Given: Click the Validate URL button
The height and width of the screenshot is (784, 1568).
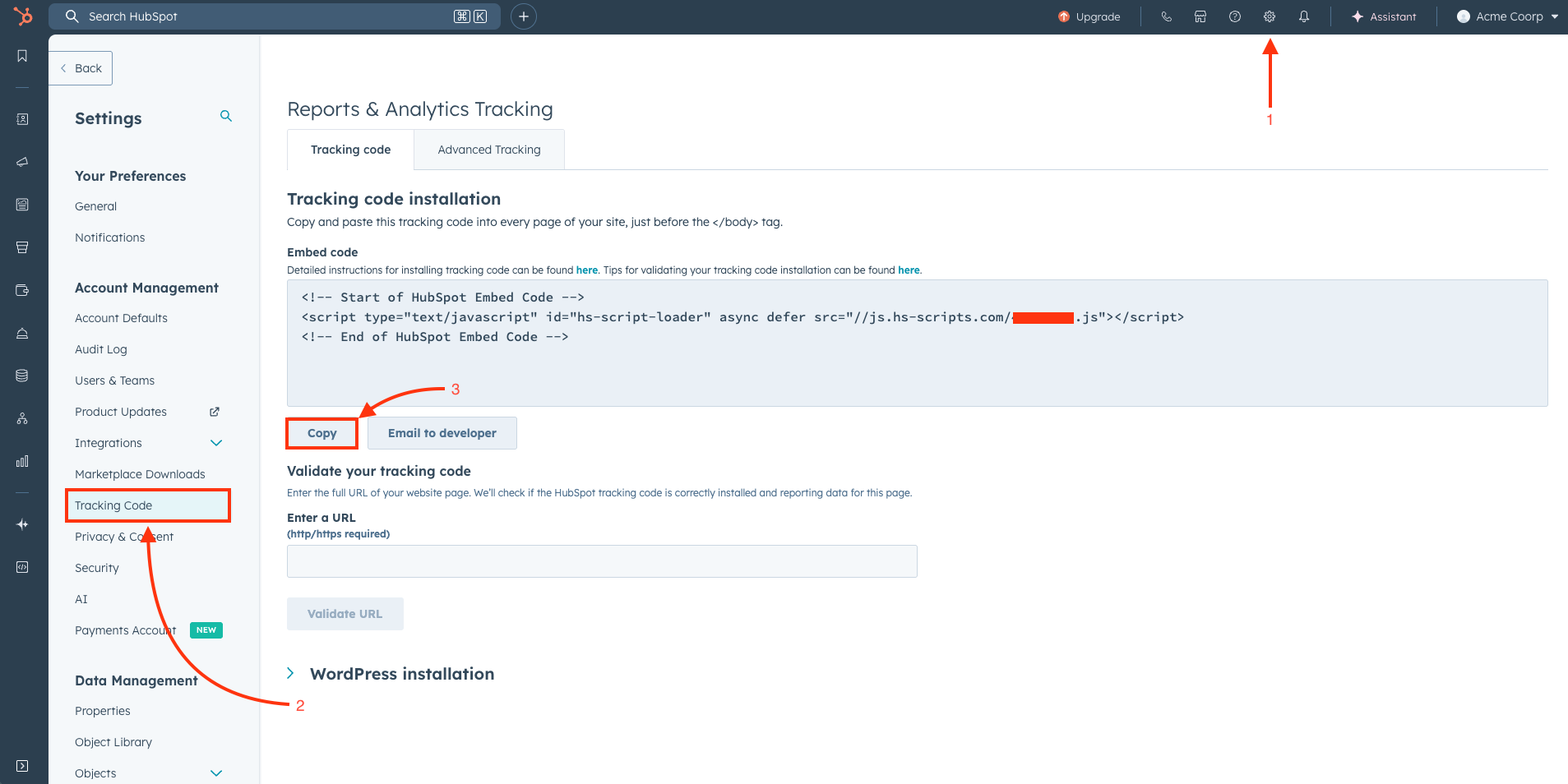Looking at the screenshot, I should pos(345,614).
